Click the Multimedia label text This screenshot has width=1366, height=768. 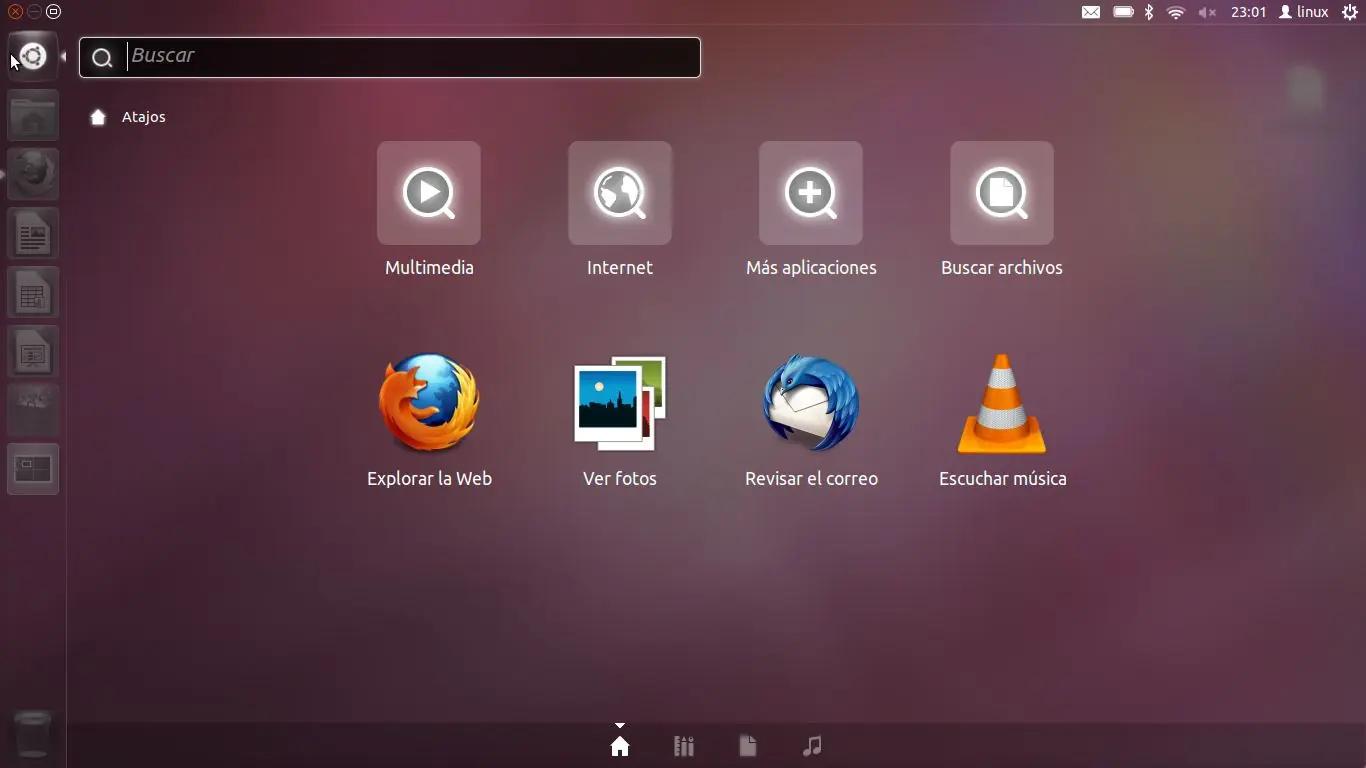[x=429, y=268]
